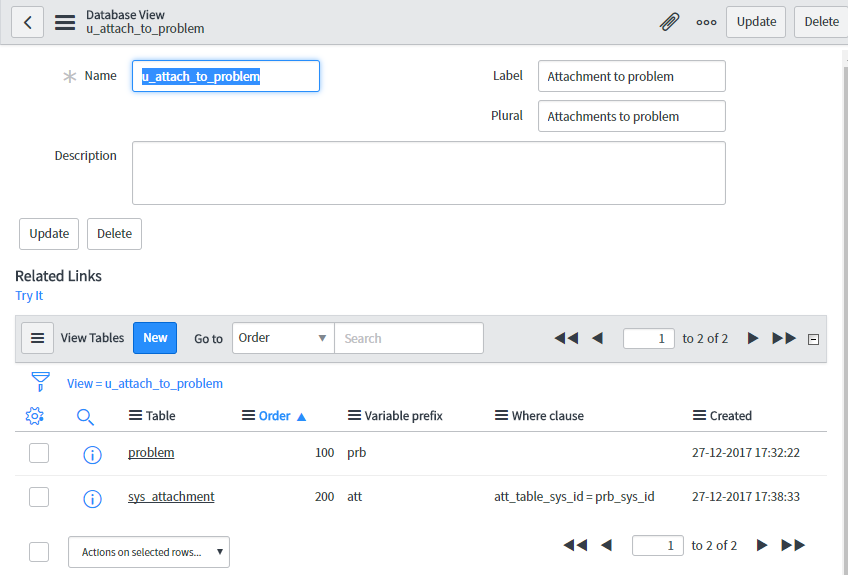This screenshot has width=848, height=575.
Task: Click the list search magnifier icon
Action: (x=86, y=416)
